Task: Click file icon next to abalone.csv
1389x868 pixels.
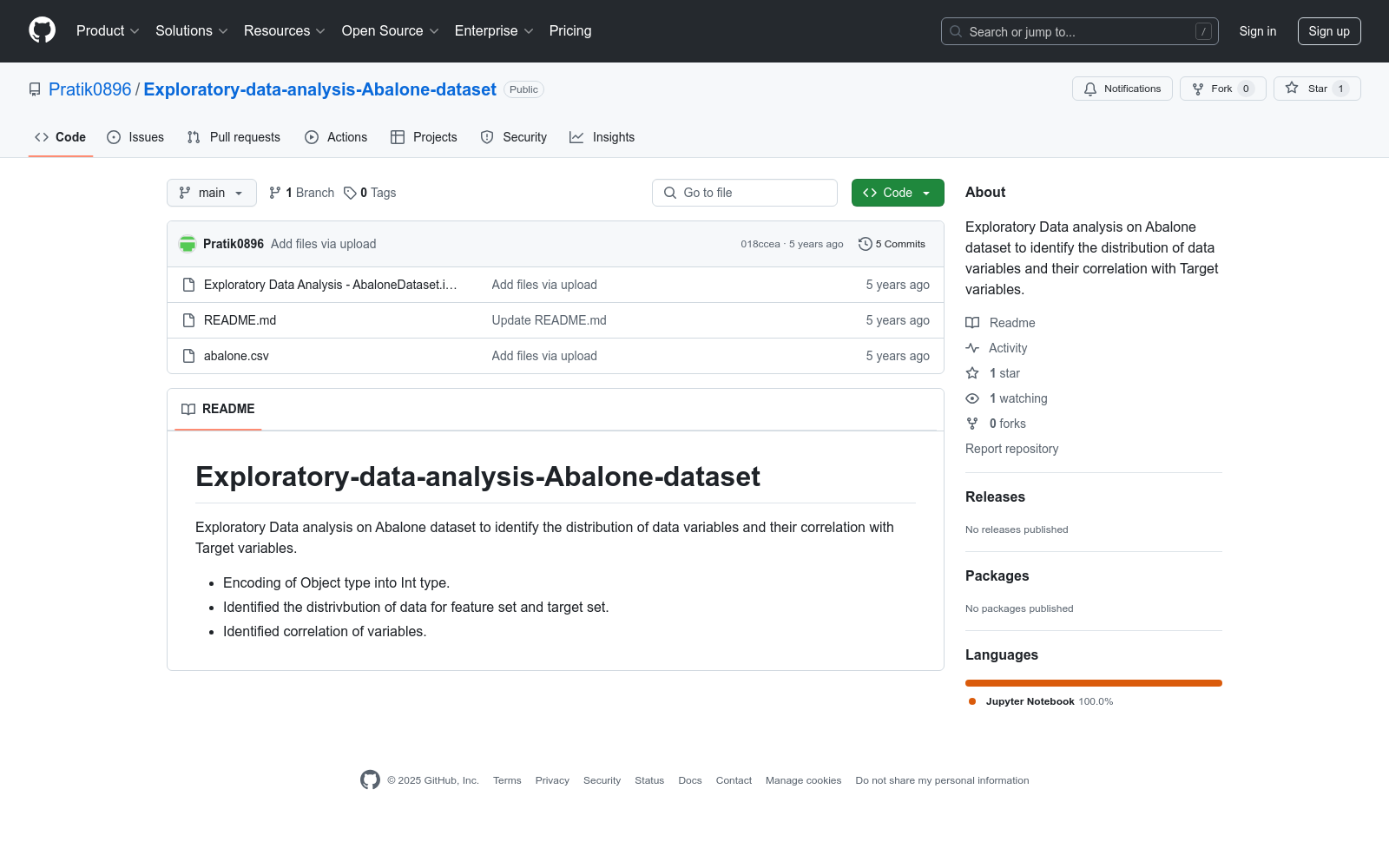Action: [x=189, y=356]
